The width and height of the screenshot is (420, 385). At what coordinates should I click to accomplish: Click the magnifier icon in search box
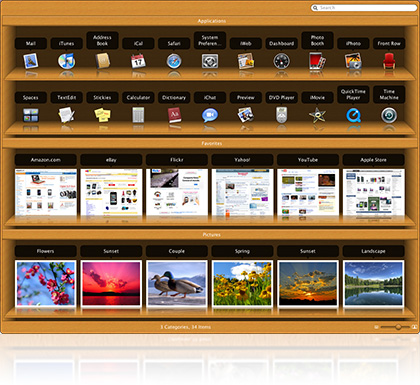click(315, 8)
